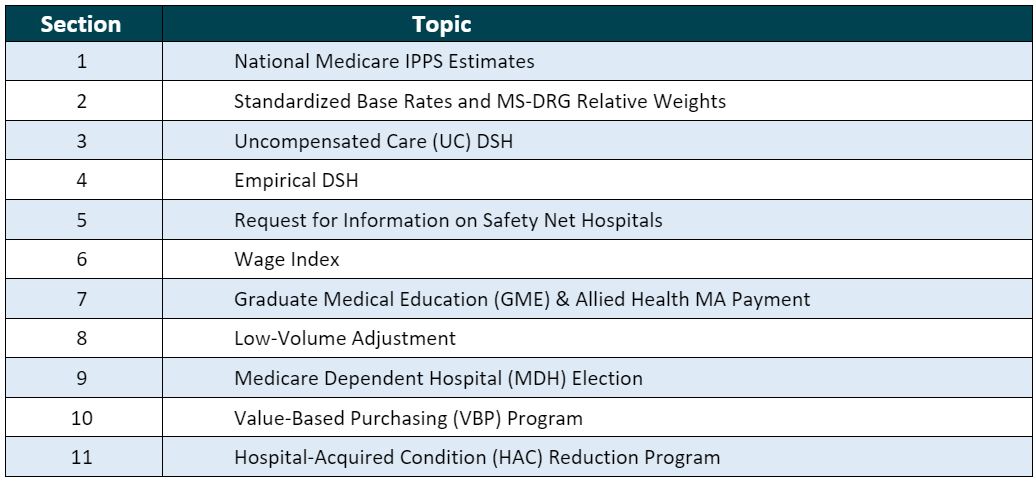1036x482 pixels.
Task: Click the Section column header
Action: point(81,23)
